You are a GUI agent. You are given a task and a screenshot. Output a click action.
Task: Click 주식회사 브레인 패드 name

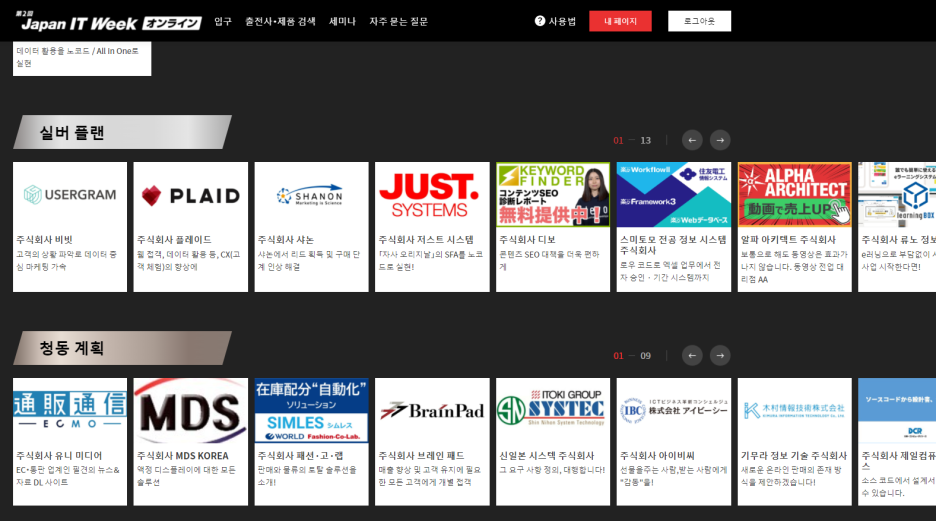click(x=421, y=456)
